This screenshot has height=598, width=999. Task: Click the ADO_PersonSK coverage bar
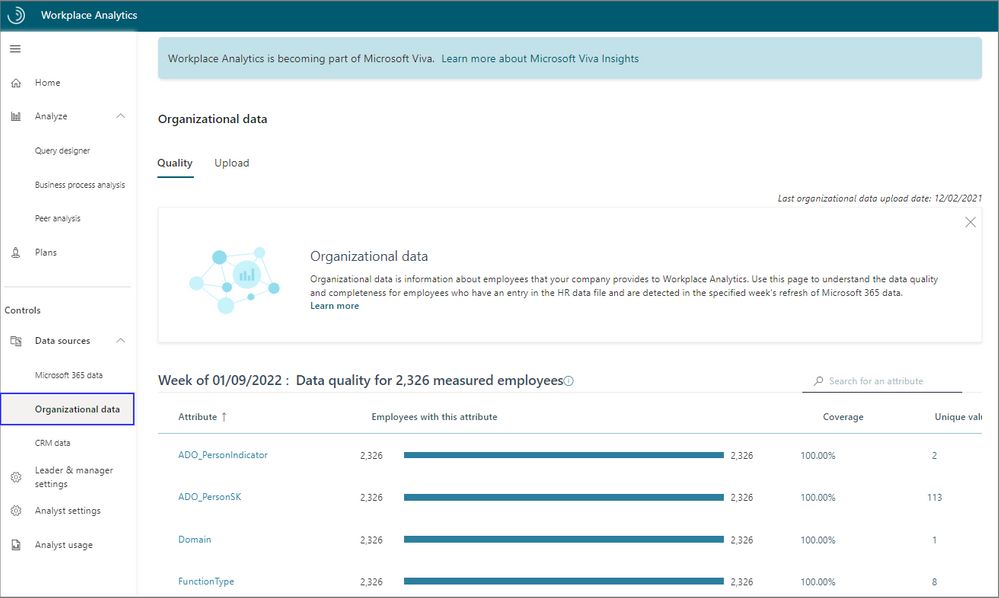click(x=564, y=497)
